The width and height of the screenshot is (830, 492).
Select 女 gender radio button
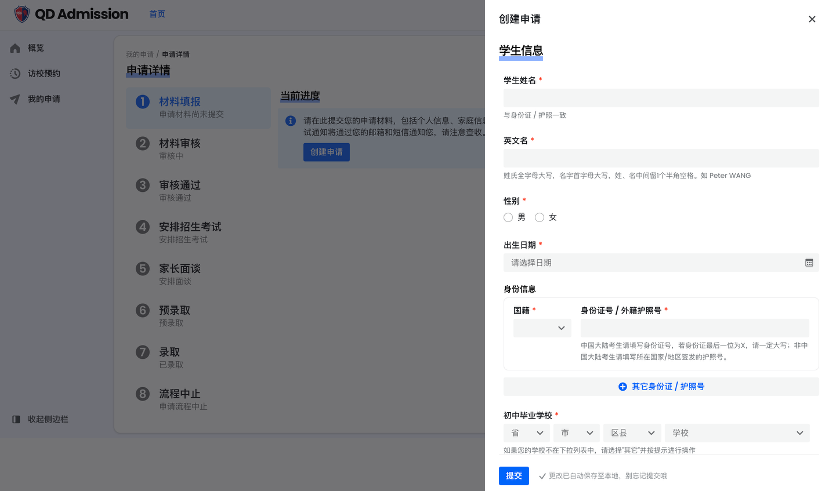(x=540, y=217)
